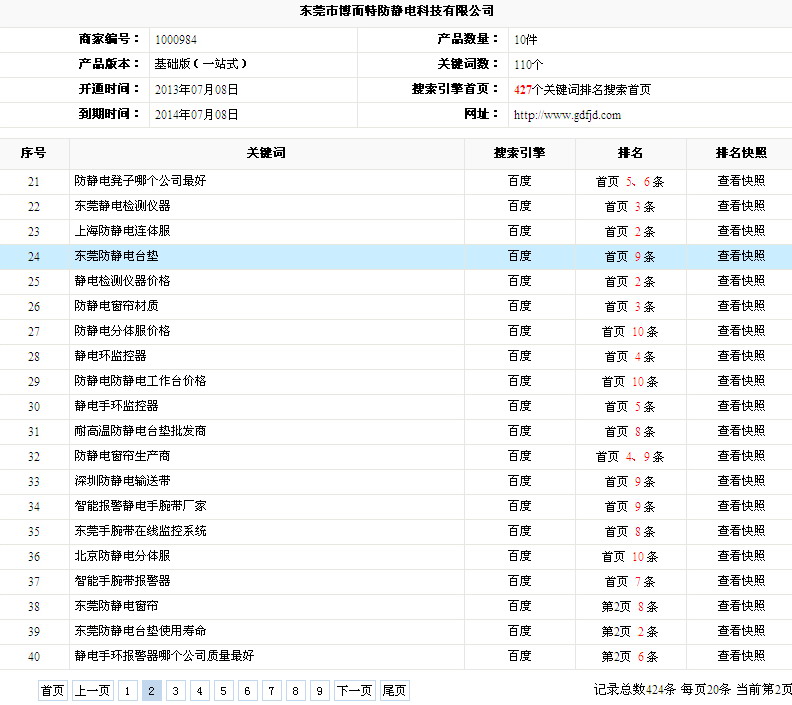Select keyword 静电环监控器
This screenshot has width=792, height=705.
point(110,356)
